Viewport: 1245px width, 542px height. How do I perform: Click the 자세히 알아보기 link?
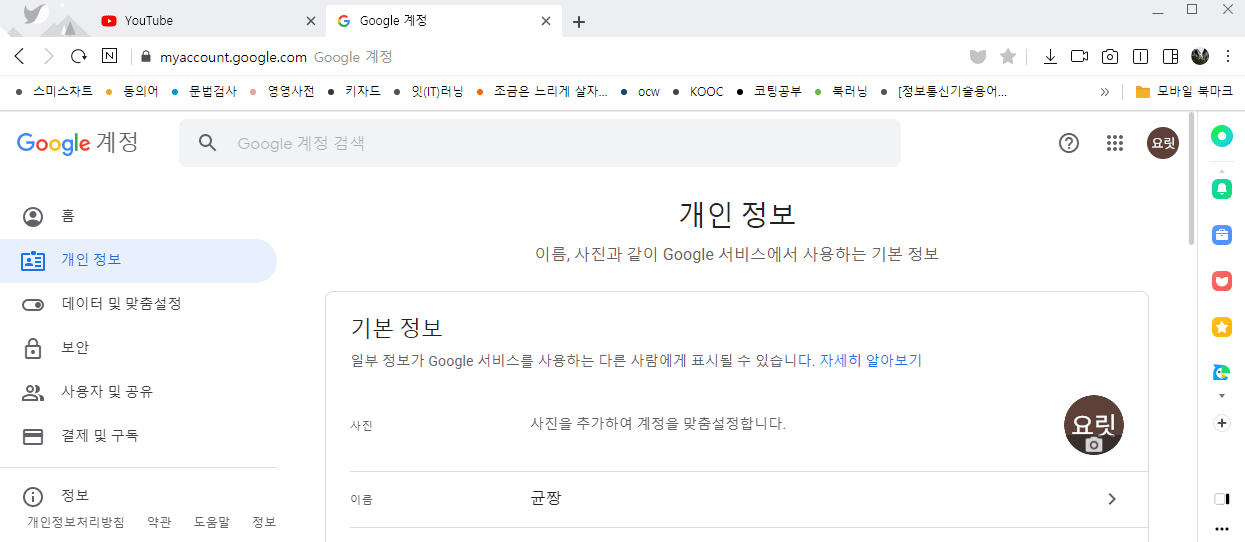coord(870,361)
